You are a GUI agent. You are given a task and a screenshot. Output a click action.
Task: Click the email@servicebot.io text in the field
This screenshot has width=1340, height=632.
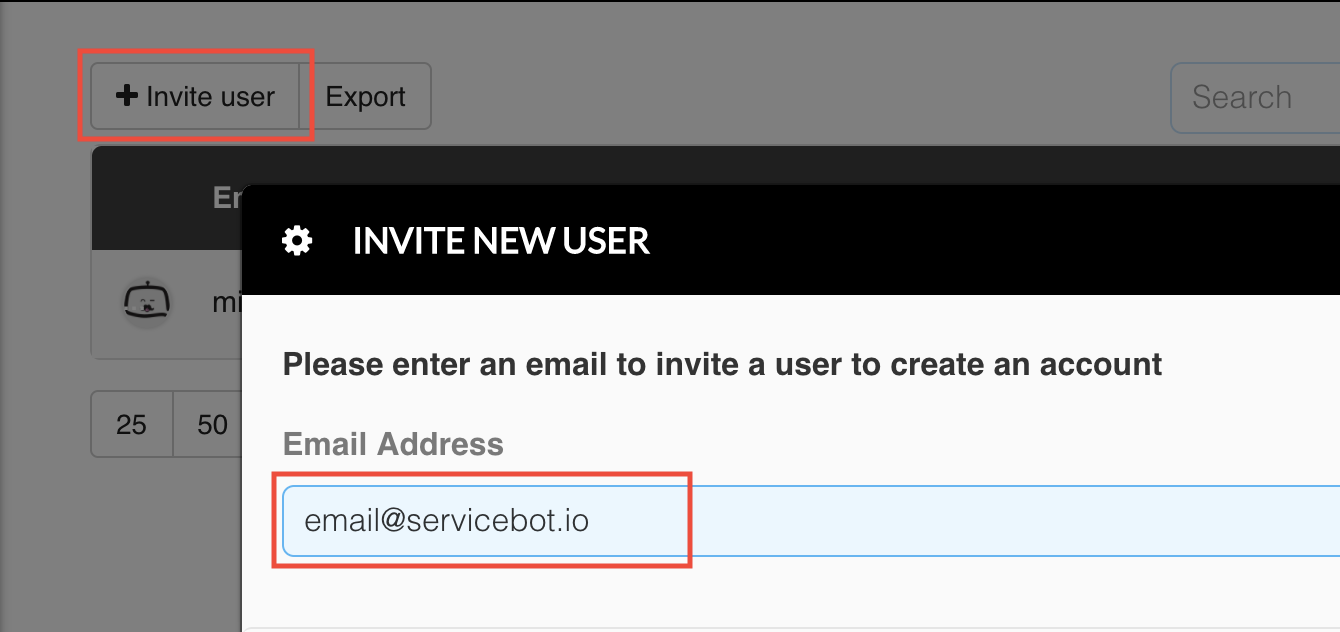tap(446, 521)
